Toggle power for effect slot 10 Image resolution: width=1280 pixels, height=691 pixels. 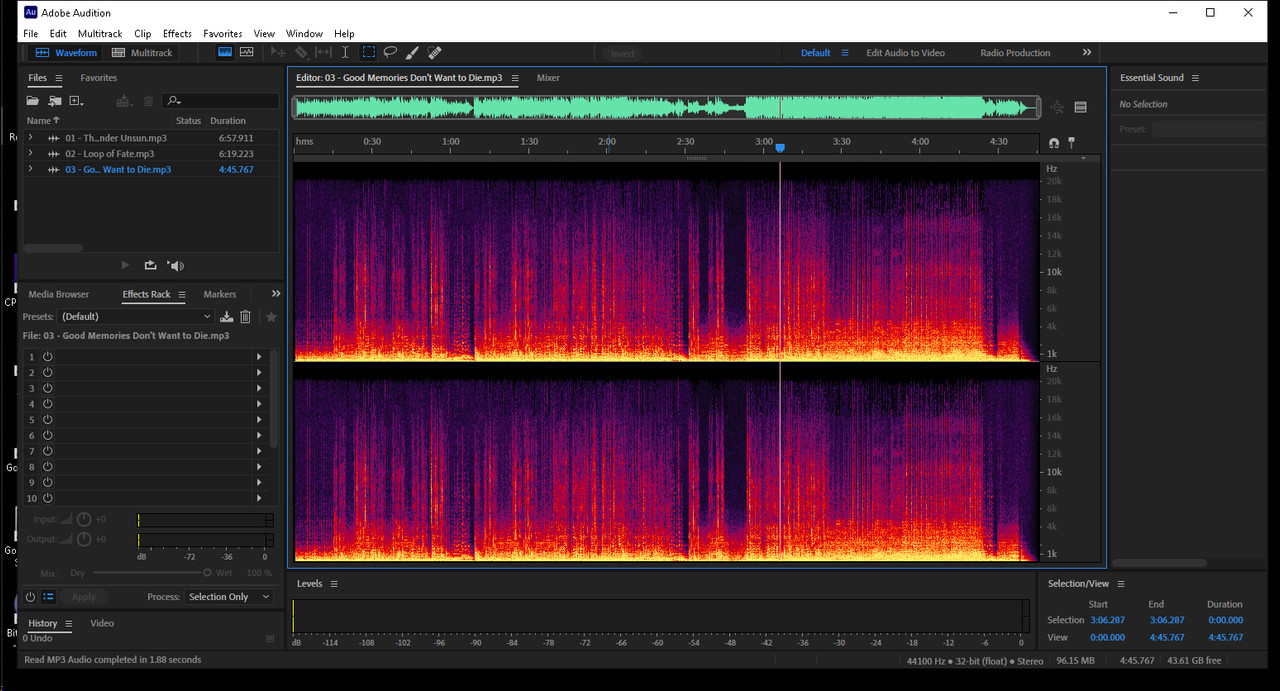pos(47,498)
